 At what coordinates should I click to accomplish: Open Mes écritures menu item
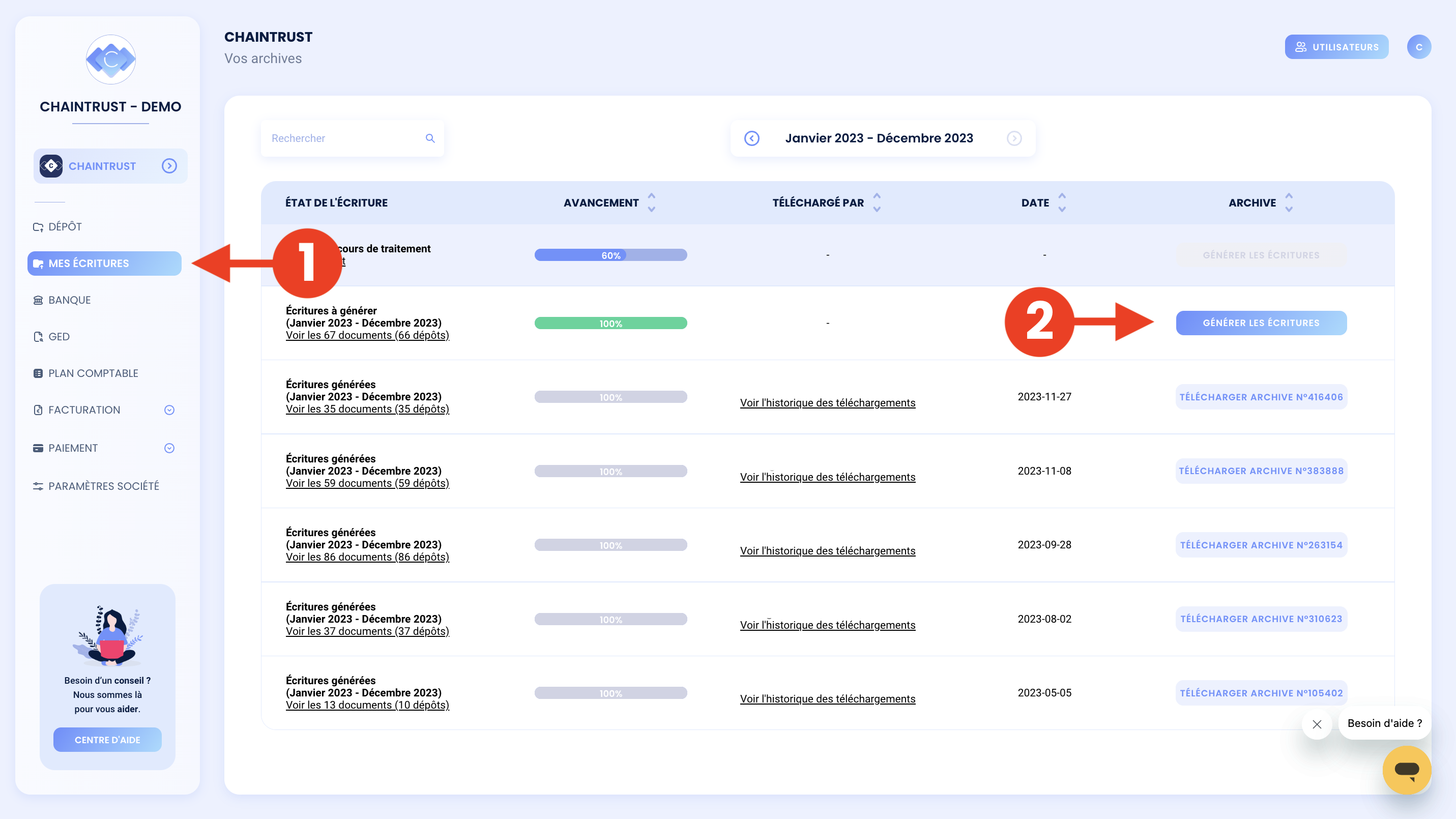coord(105,264)
